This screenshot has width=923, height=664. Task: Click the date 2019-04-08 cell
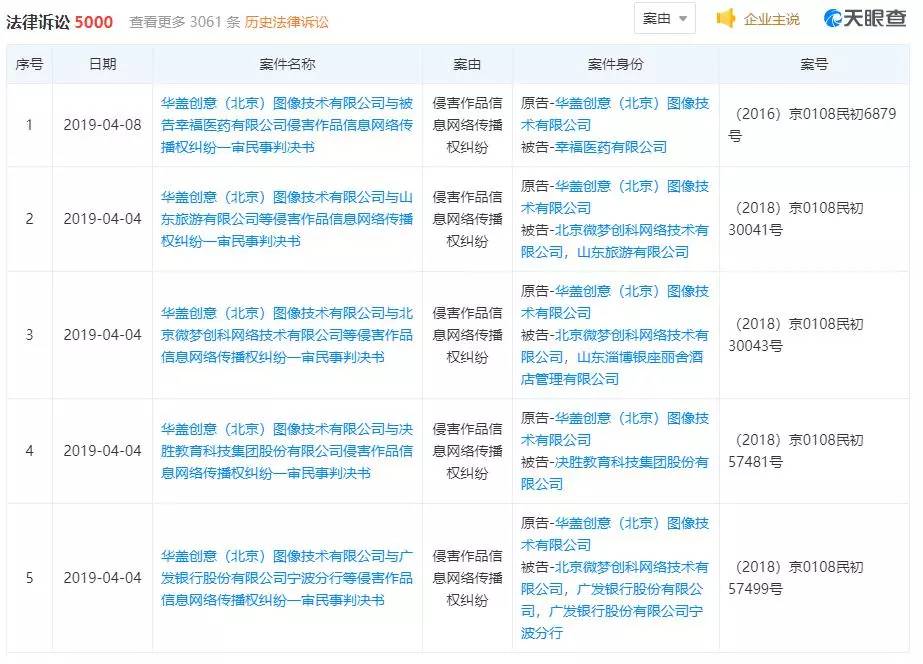click(x=102, y=125)
